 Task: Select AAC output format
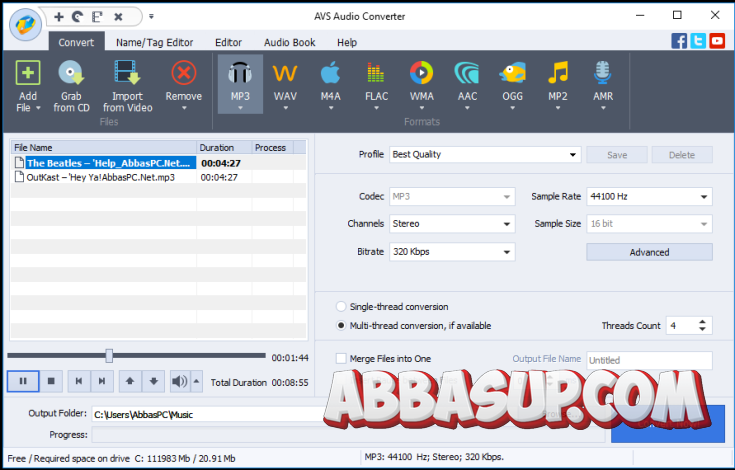[x=467, y=84]
